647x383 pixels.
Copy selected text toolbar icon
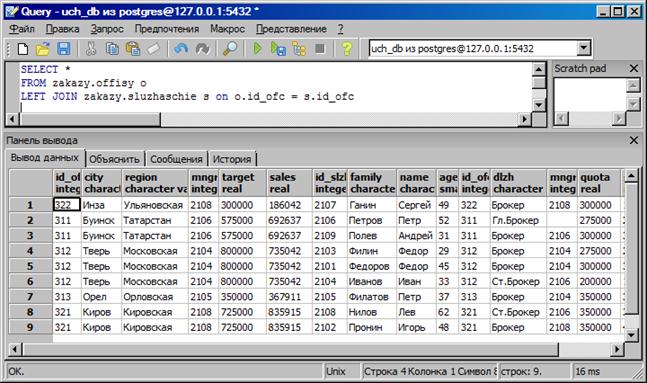point(112,49)
